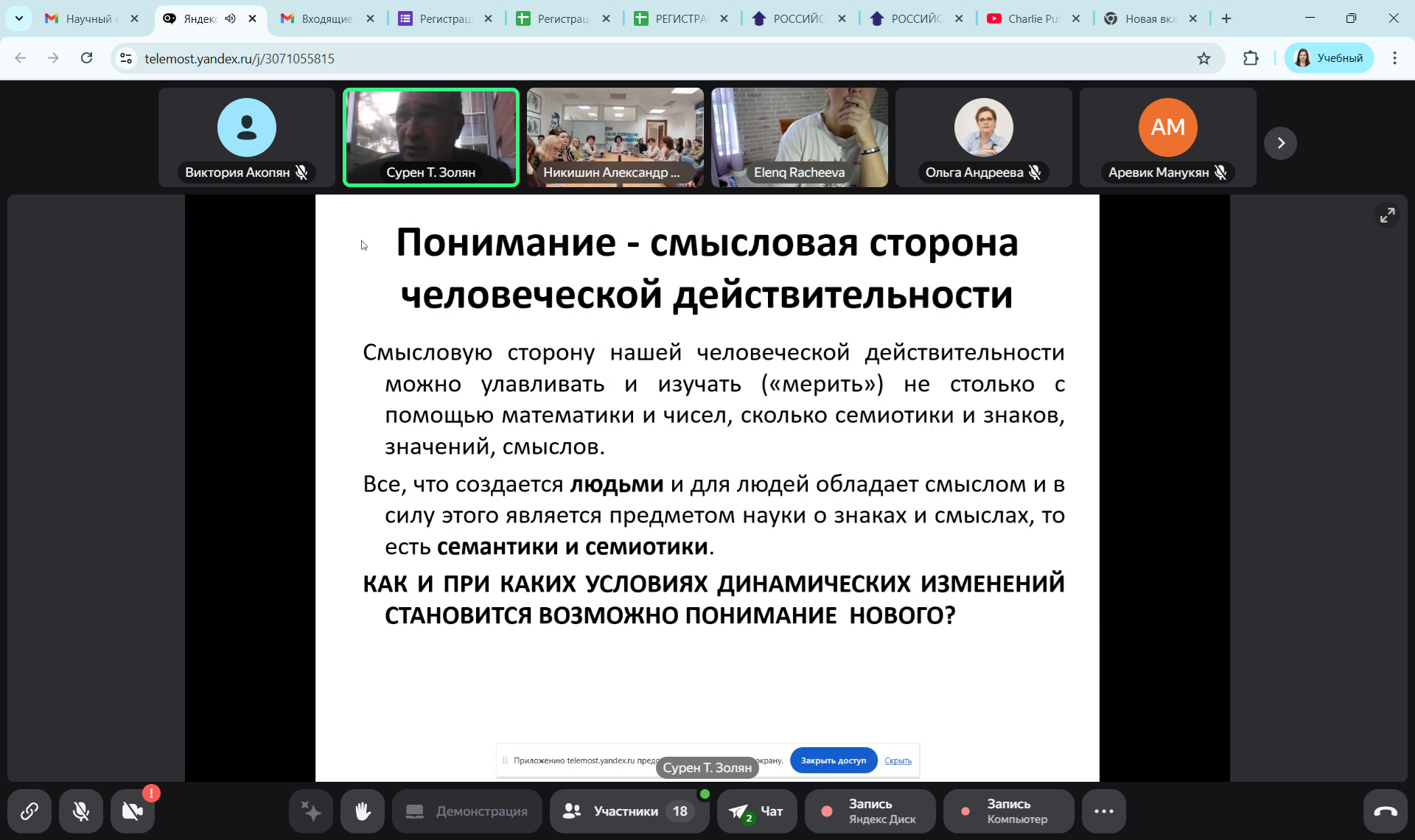This screenshot has width=1415, height=840.
Task: Open the Чат panel
Action: tap(757, 811)
